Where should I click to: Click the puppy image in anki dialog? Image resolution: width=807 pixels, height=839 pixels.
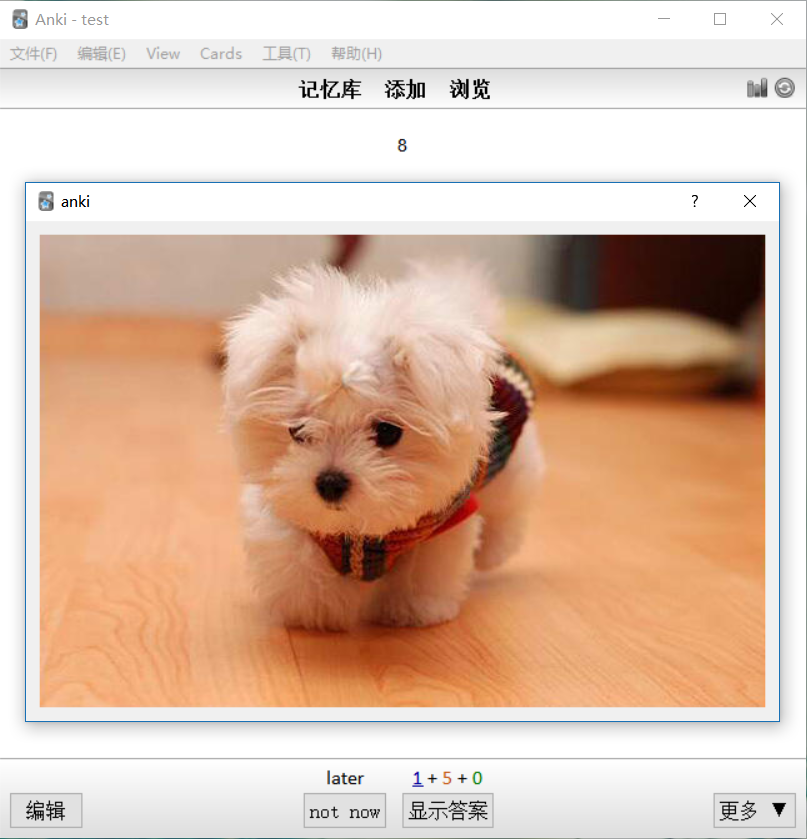402,471
